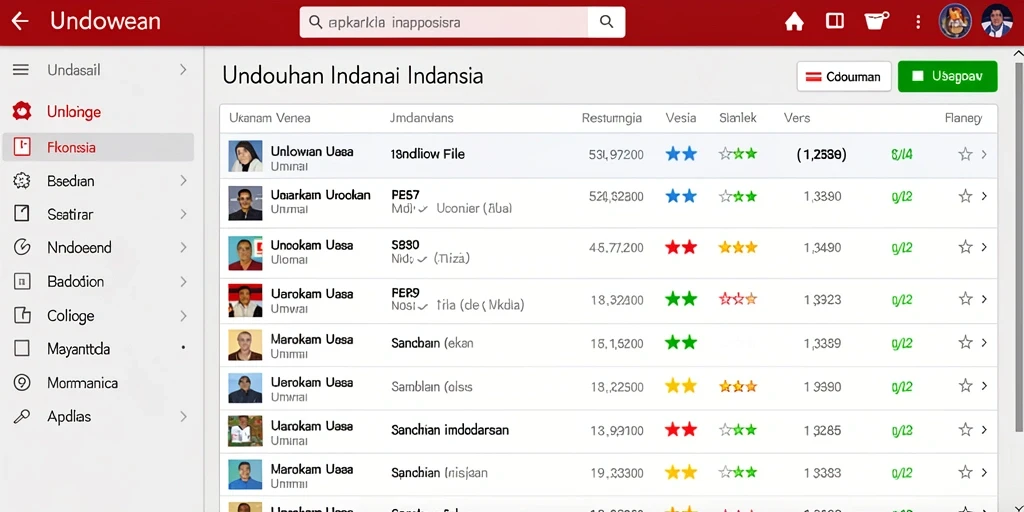
Task: Toggle favorite star for Sancbain (ekan row
Action: [965, 342]
